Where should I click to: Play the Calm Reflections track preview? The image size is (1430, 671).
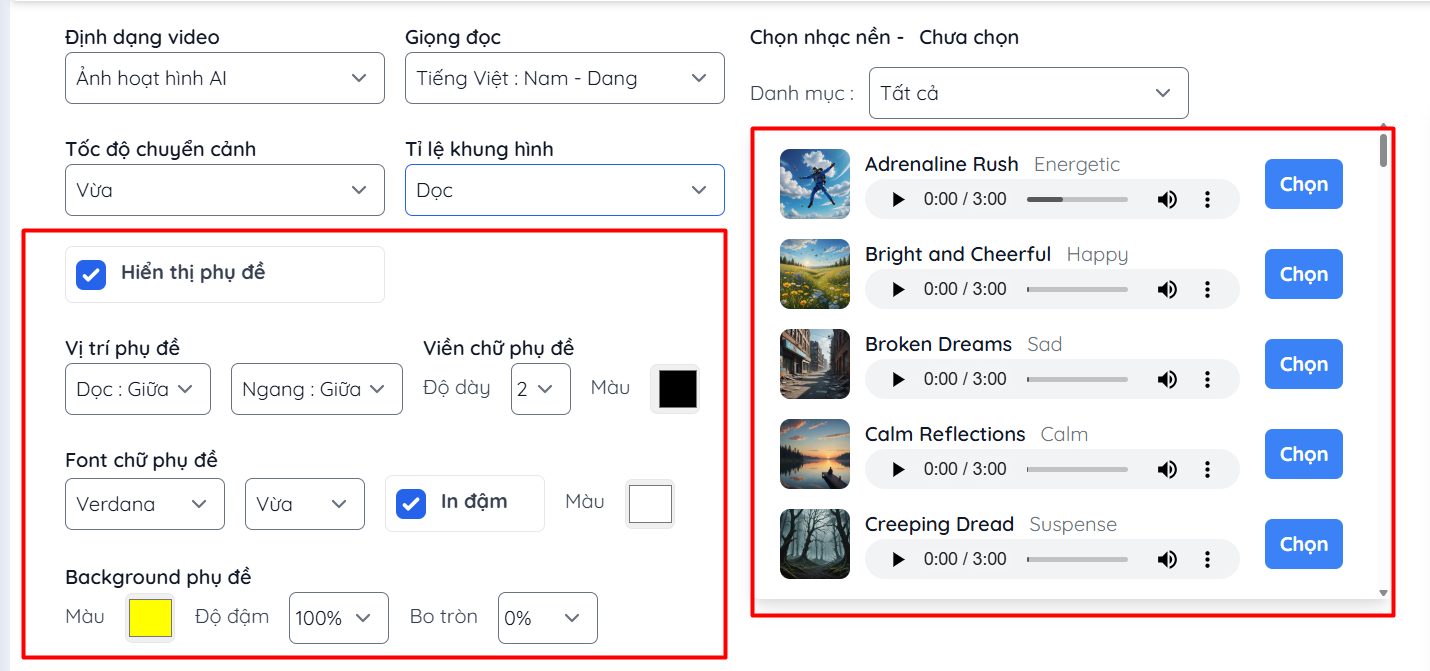click(898, 469)
